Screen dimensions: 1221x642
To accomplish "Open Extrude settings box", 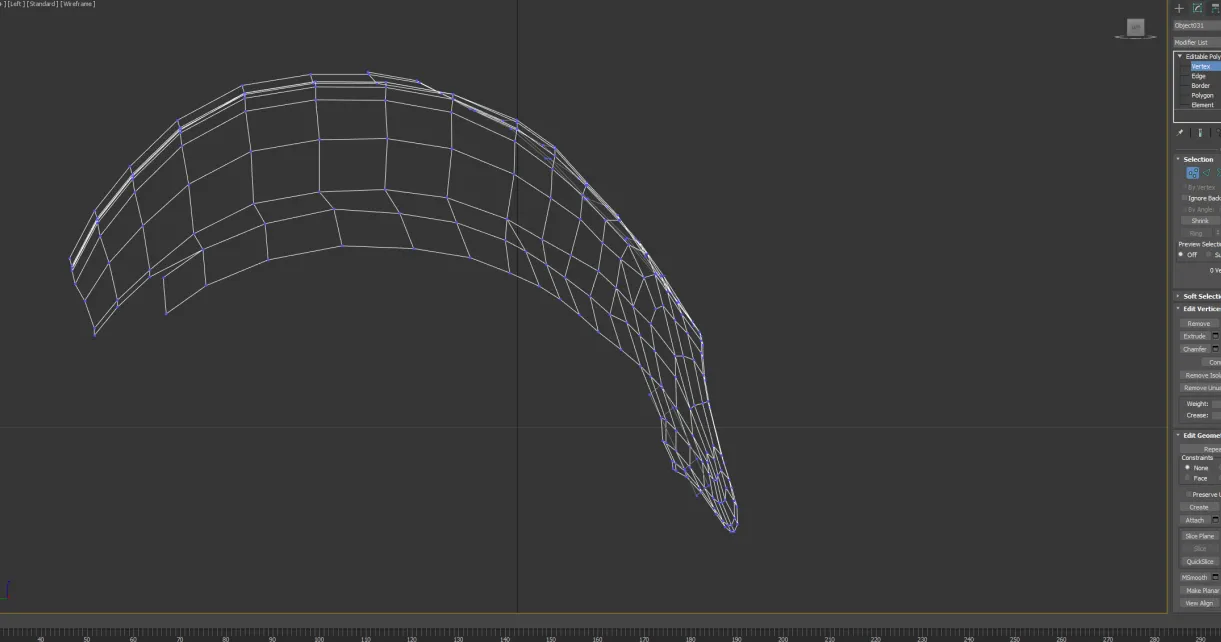I will click(x=1216, y=336).
